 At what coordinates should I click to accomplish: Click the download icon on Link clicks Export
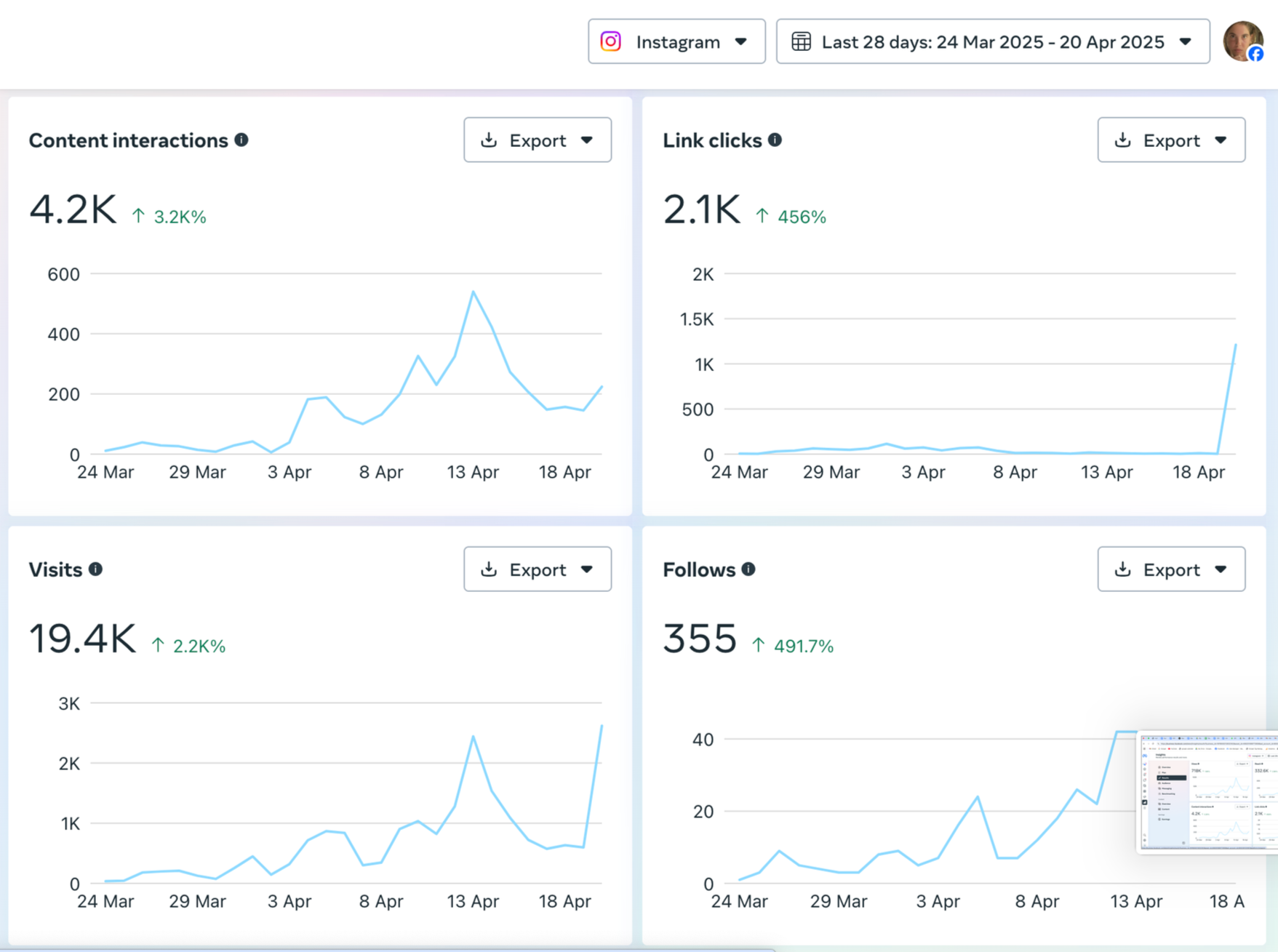[1124, 140]
